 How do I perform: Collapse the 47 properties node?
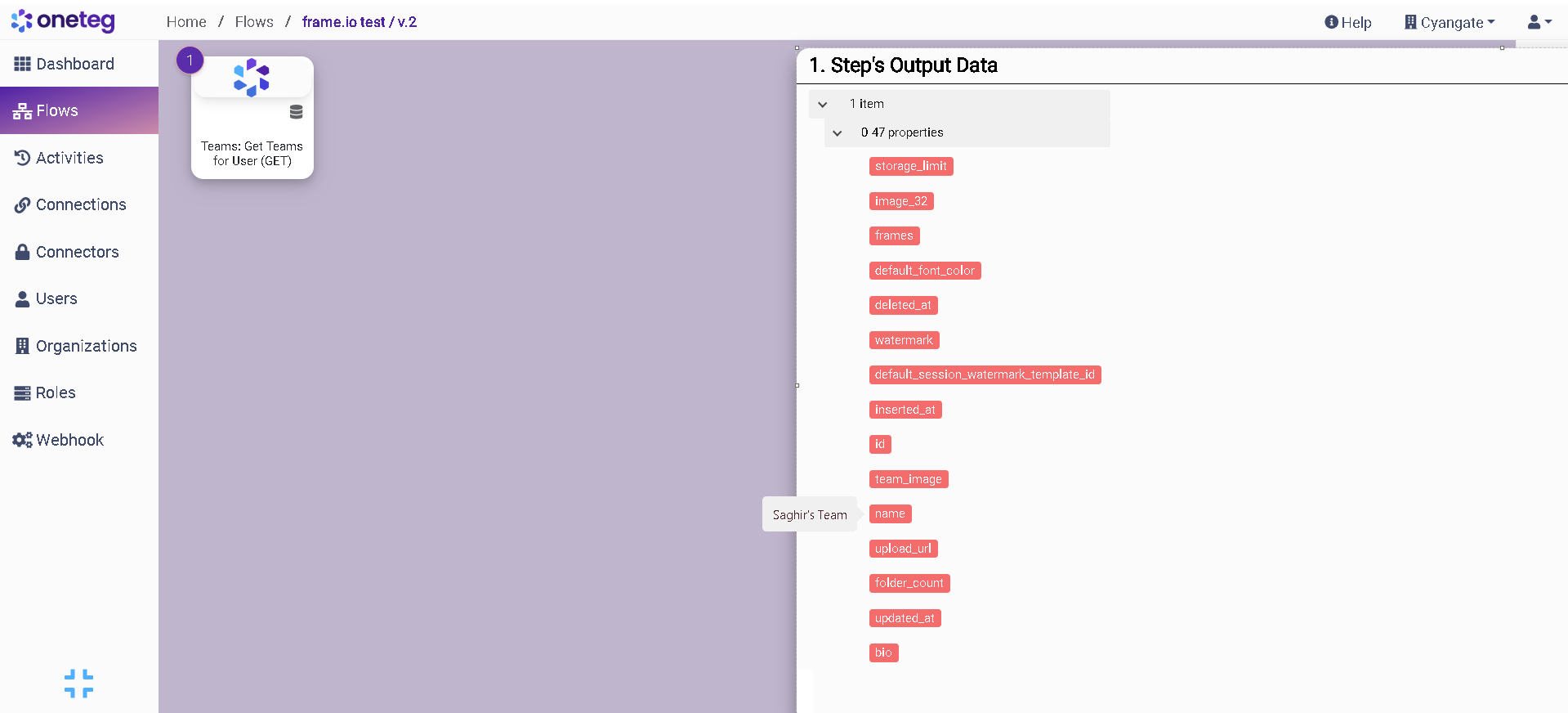pyautogui.click(x=838, y=132)
